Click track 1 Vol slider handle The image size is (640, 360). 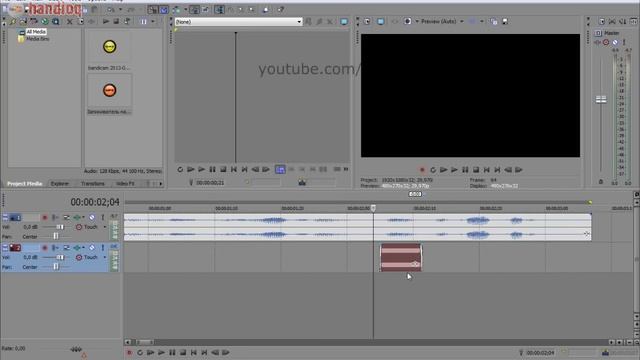(60, 227)
